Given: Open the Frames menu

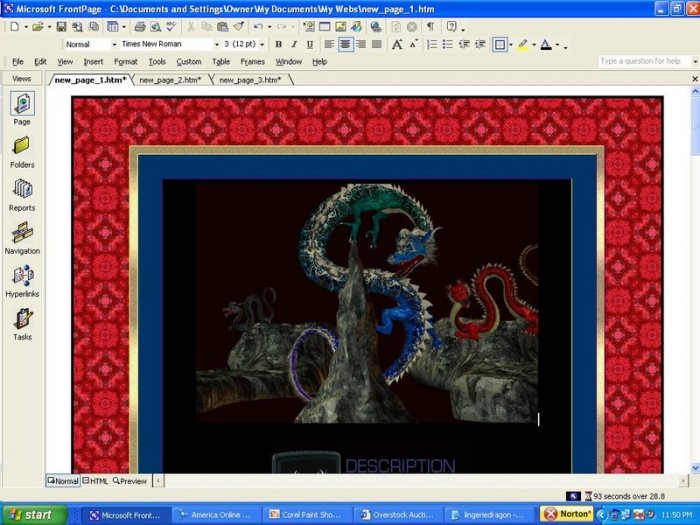Looking at the screenshot, I should coord(253,62).
